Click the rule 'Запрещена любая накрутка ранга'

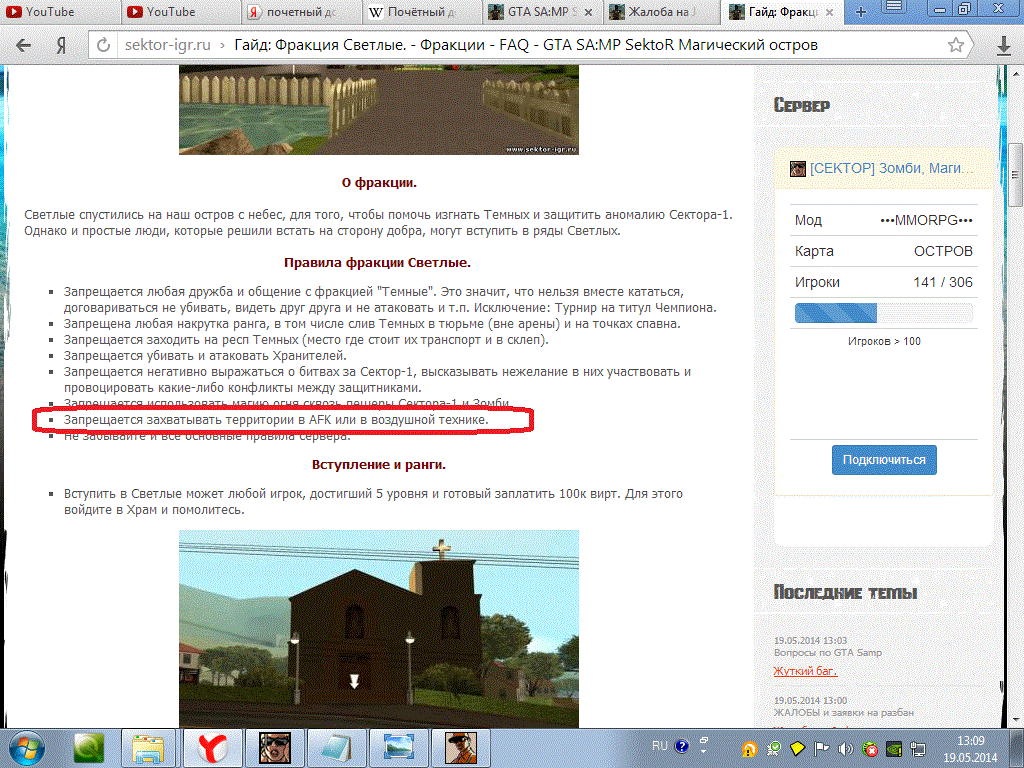pos(372,324)
